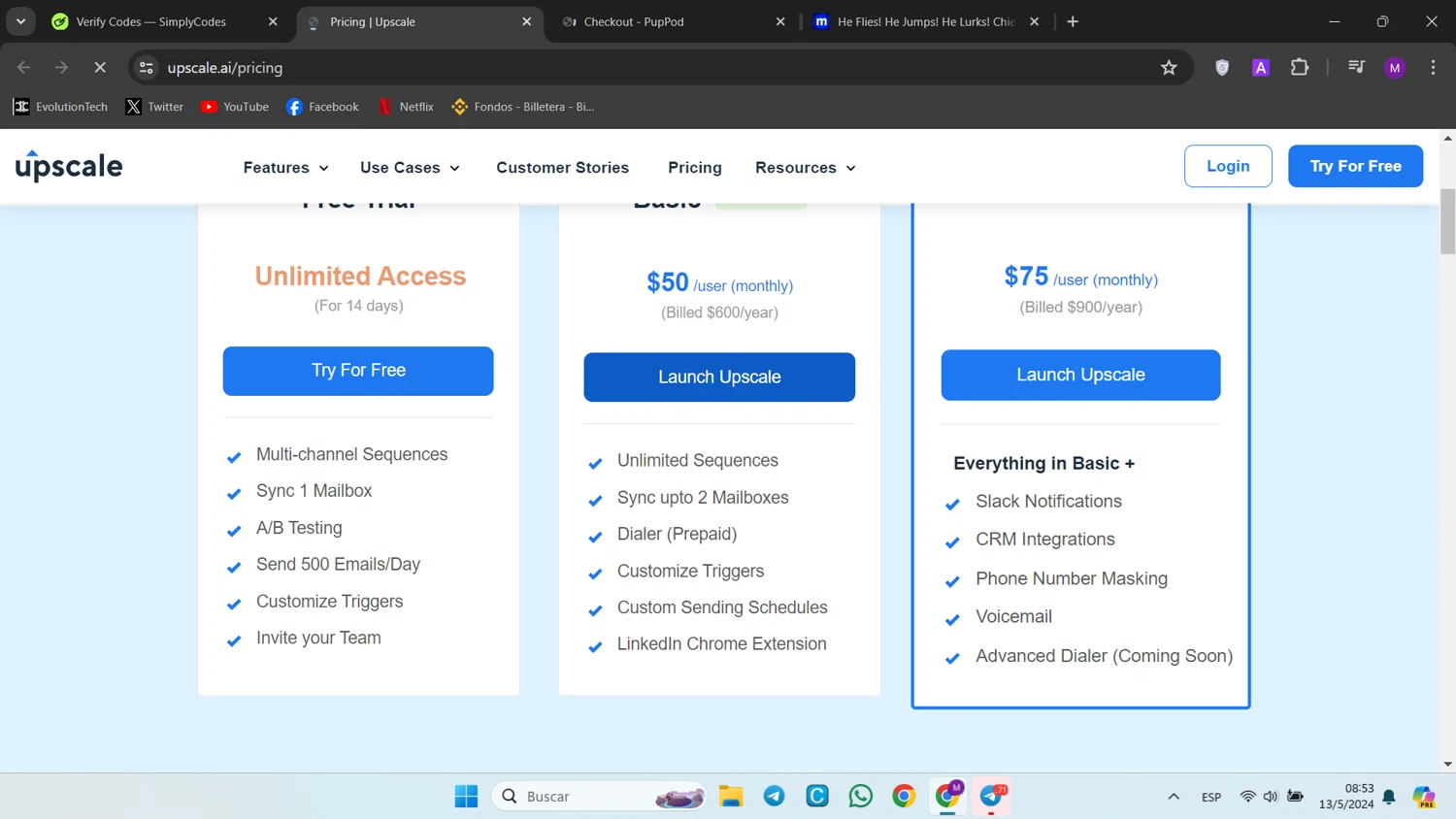Open the EvolutionTech bookmark

(60, 107)
